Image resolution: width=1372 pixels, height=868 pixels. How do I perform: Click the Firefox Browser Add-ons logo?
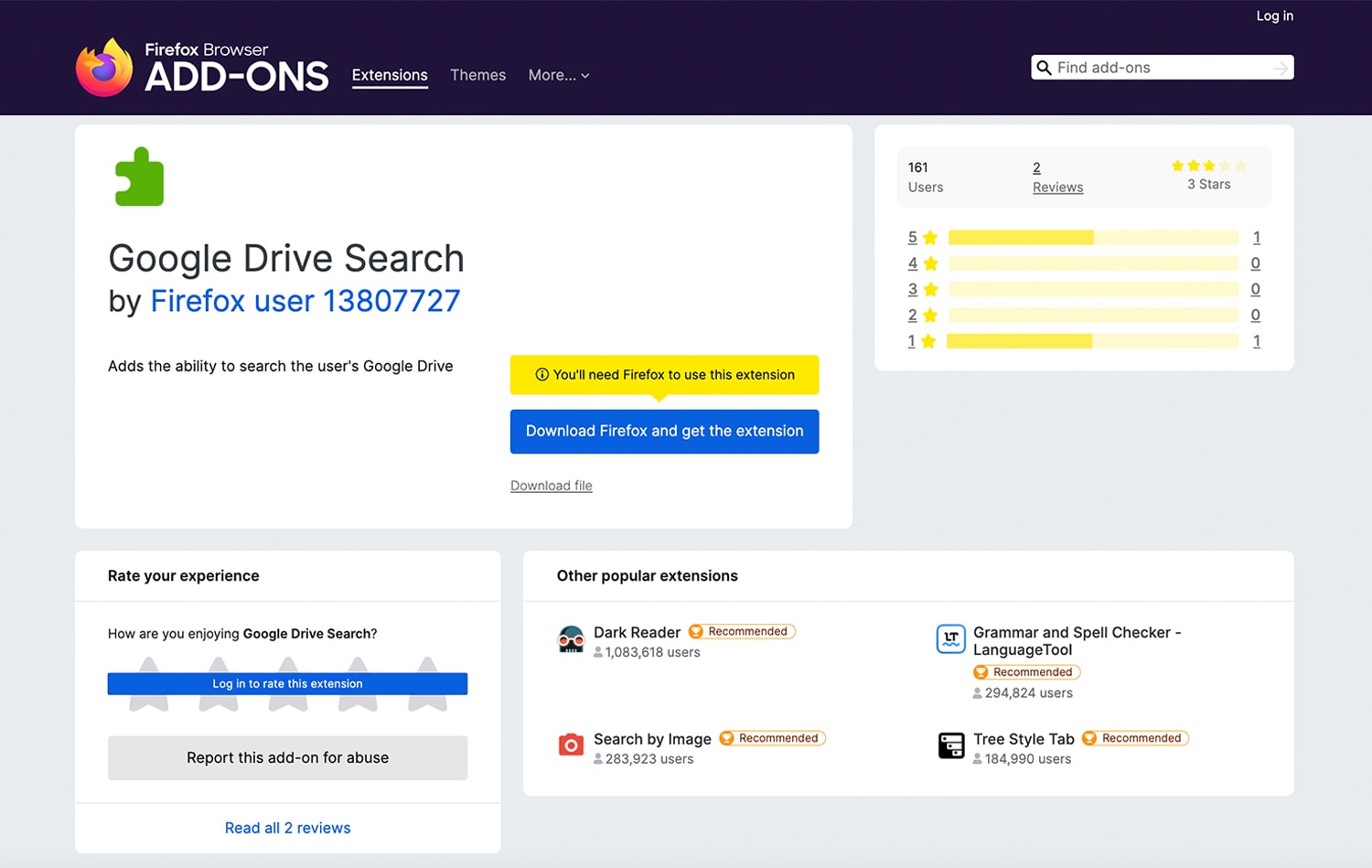pos(201,67)
